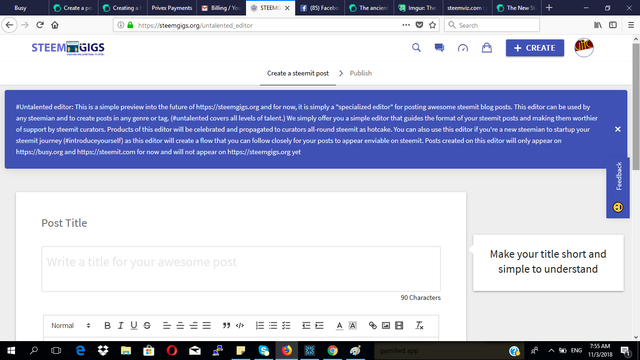
Task: Toggle strikethrough formatting in editor toolbar
Action: coord(147,325)
